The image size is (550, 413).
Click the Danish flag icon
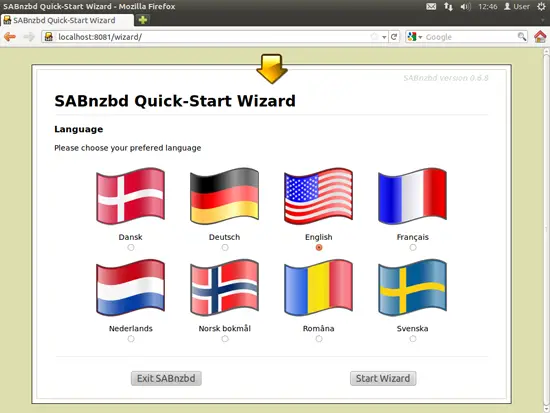point(130,196)
